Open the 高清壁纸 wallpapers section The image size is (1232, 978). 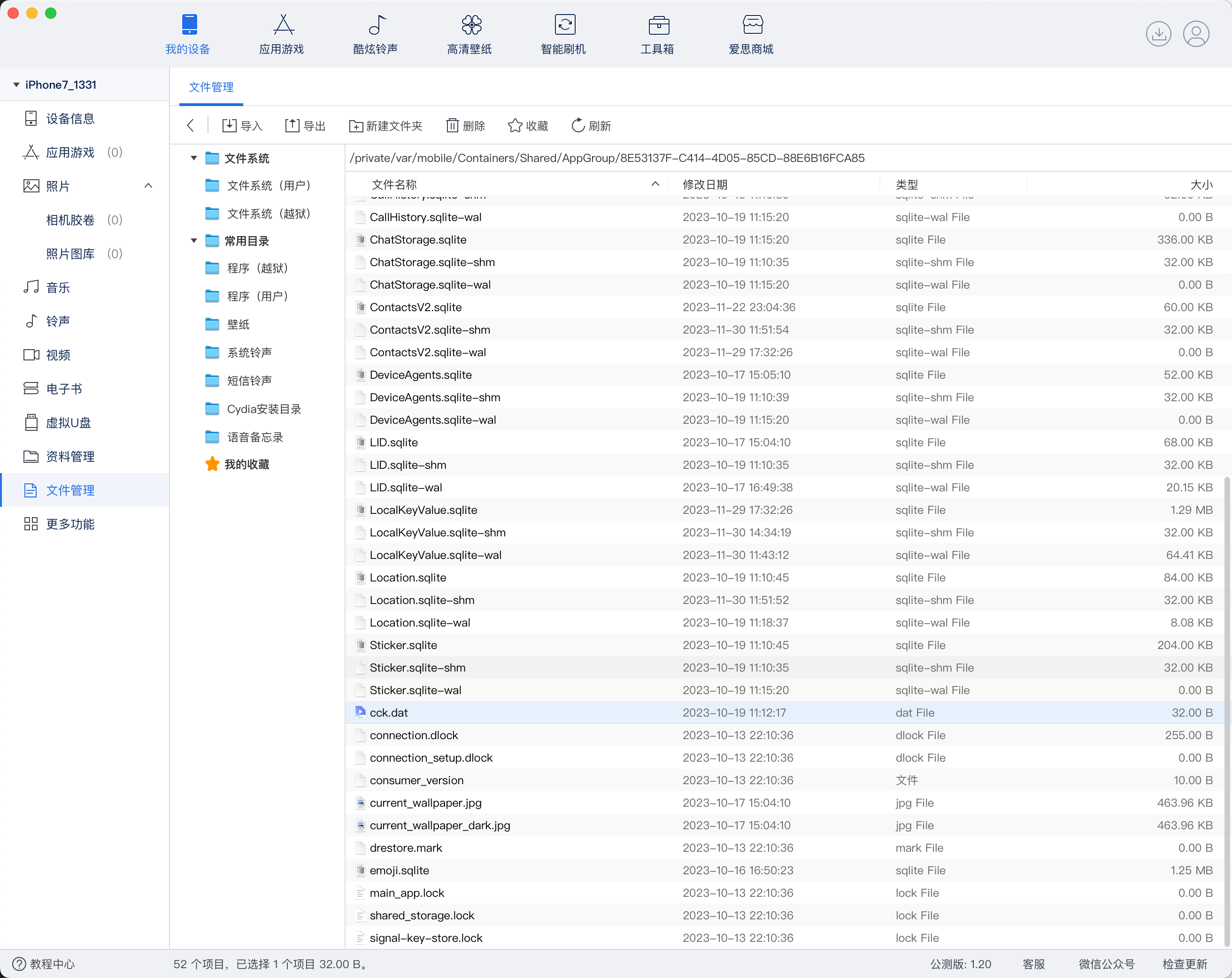pos(470,35)
